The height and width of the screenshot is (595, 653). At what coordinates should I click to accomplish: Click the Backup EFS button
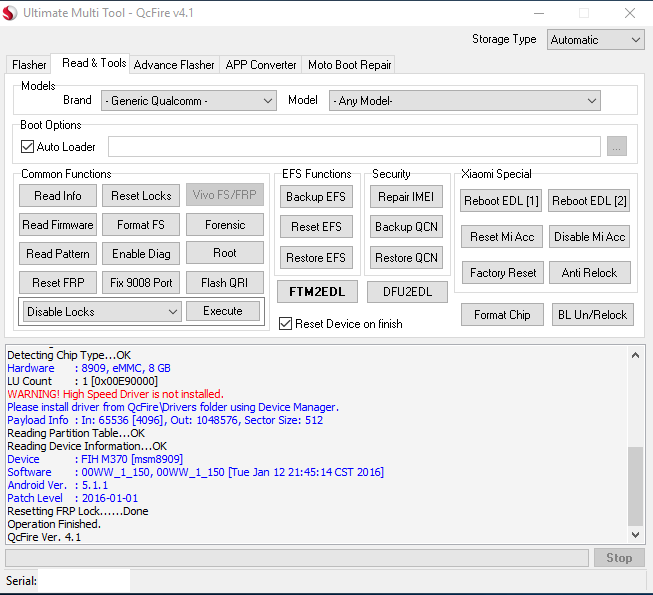tap(316, 197)
